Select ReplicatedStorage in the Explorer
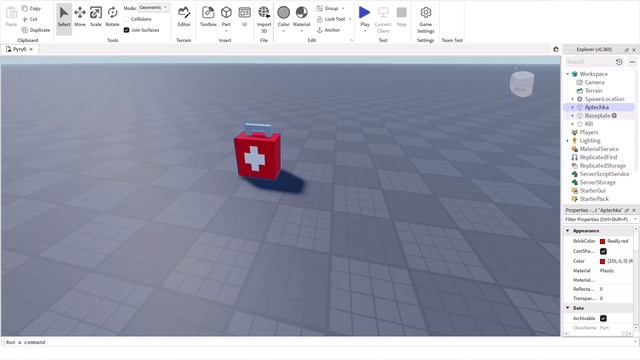 click(603, 166)
